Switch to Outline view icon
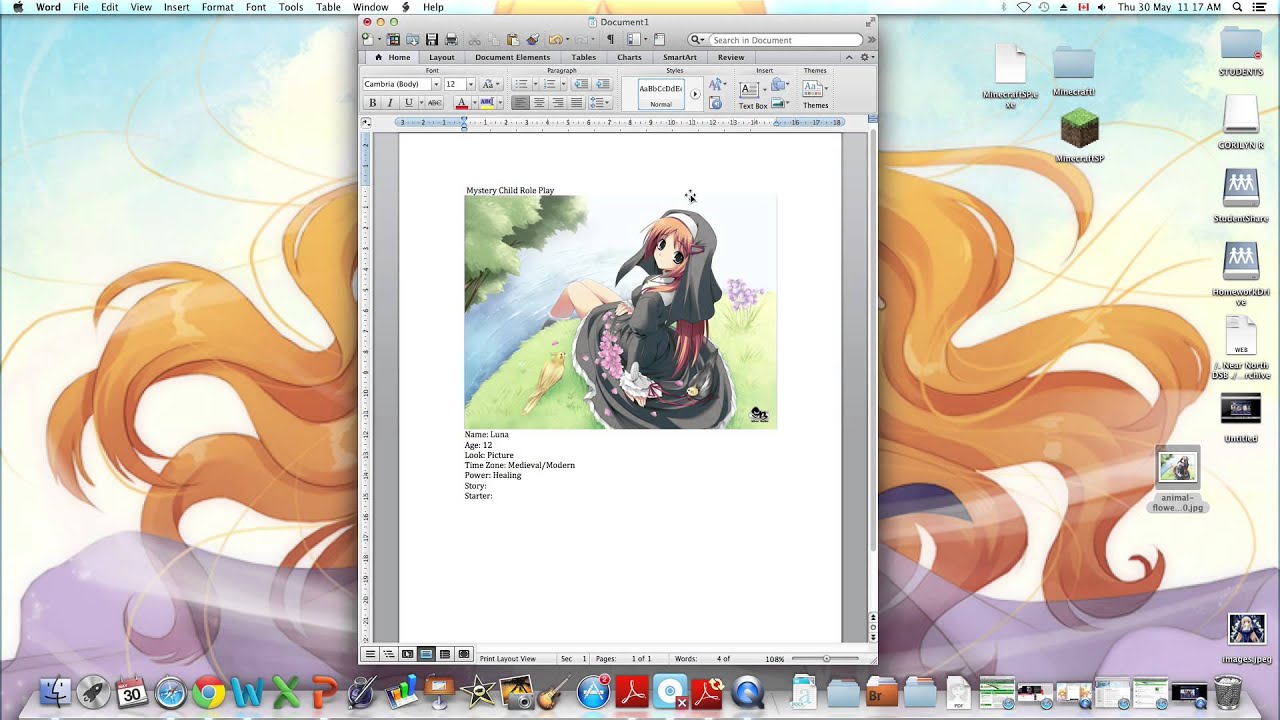Image resolution: width=1280 pixels, height=720 pixels. pyautogui.click(x=388, y=654)
